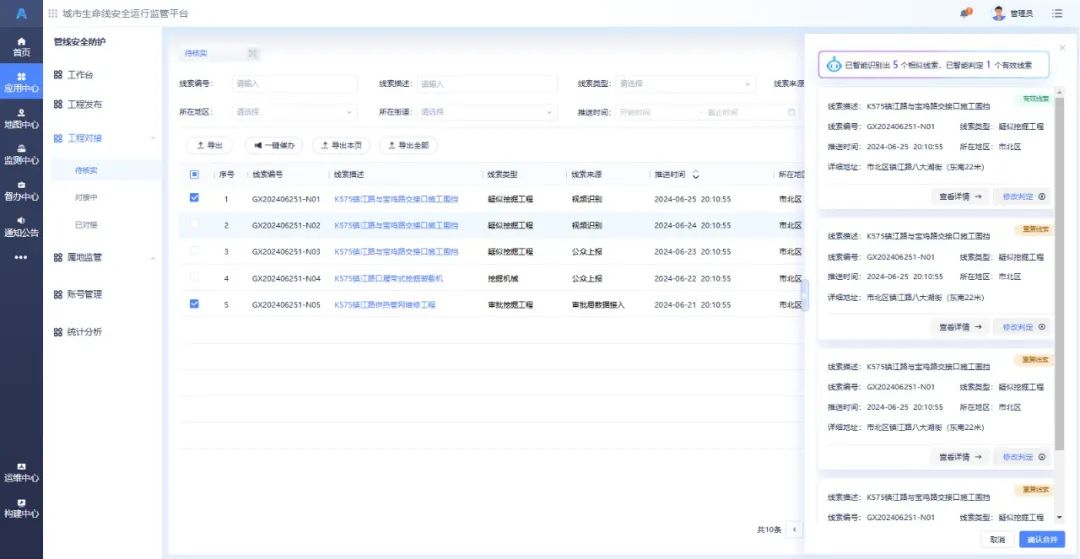This screenshot has width=1080, height=559.
Task: Click the 一键催办 button
Action: (x=274, y=146)
